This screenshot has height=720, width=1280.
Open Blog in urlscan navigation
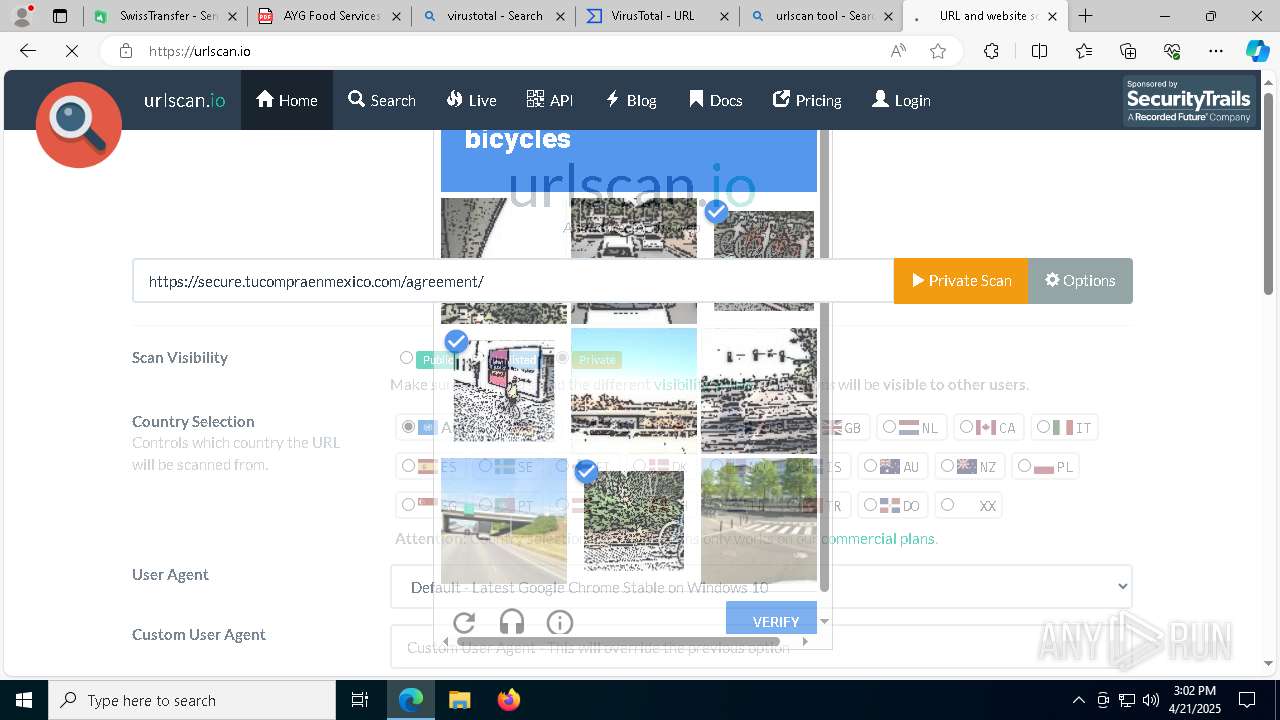point(631,100)
